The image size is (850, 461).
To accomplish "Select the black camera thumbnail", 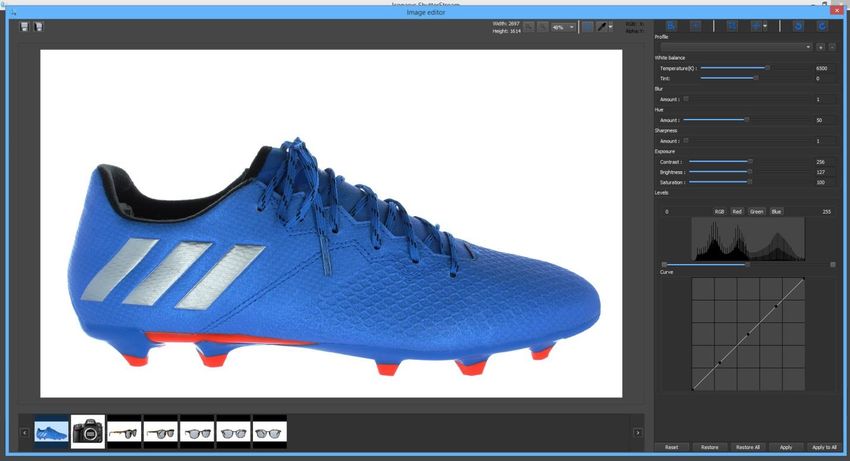I will [x=88, y=432].
